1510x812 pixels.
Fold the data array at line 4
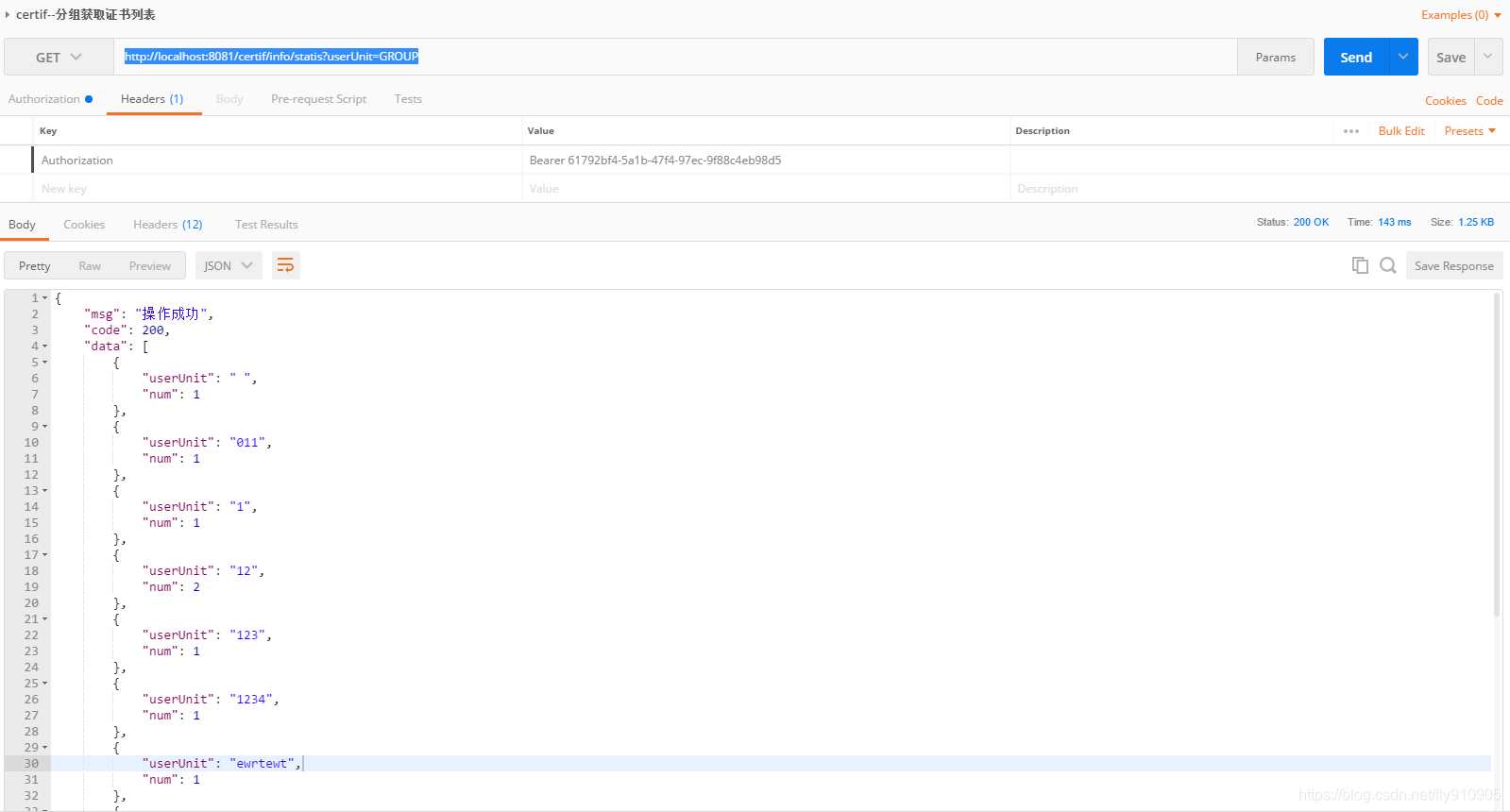44,347
